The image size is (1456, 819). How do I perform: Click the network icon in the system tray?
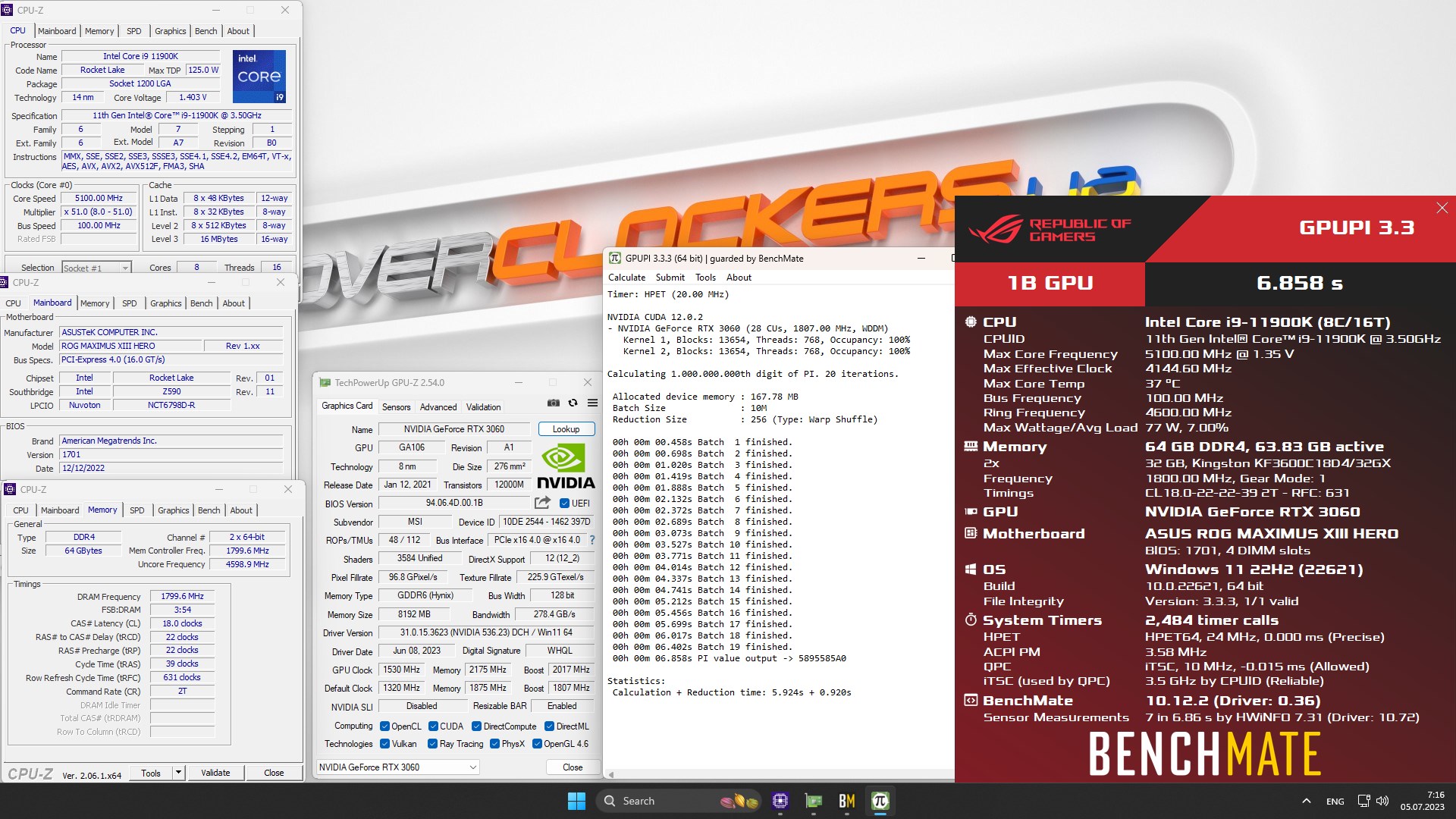coord(1363,801)
